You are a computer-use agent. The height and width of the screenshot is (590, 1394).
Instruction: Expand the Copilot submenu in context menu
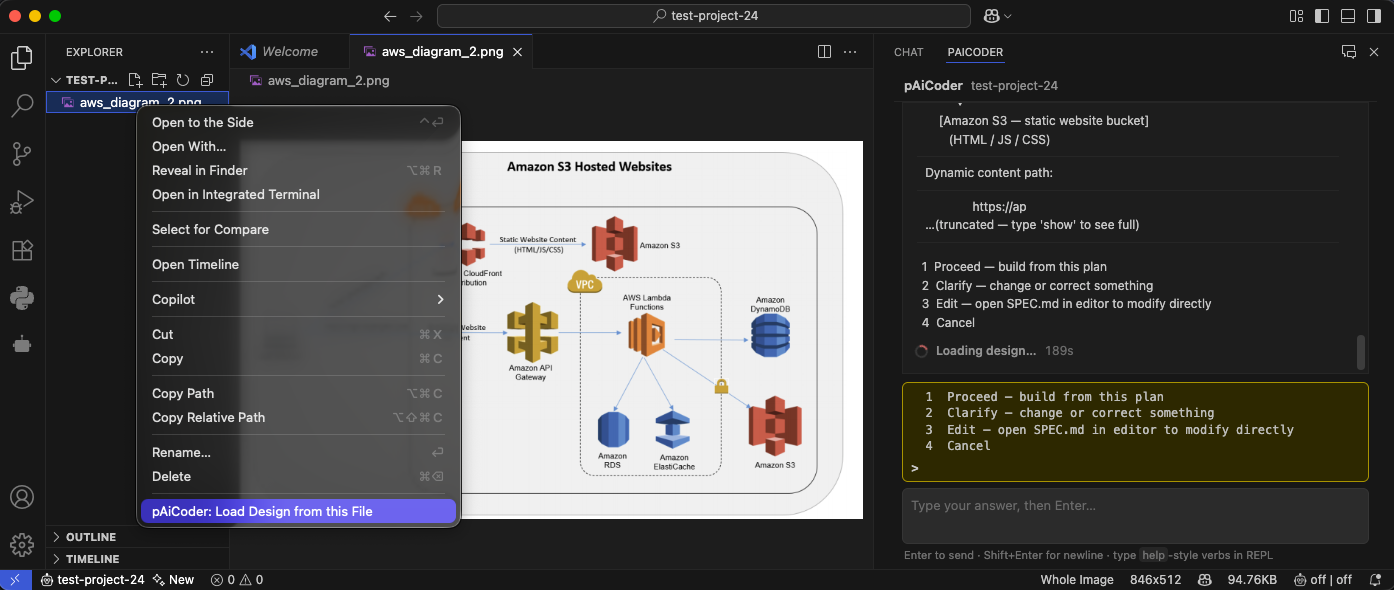click(x=298, y=299)
